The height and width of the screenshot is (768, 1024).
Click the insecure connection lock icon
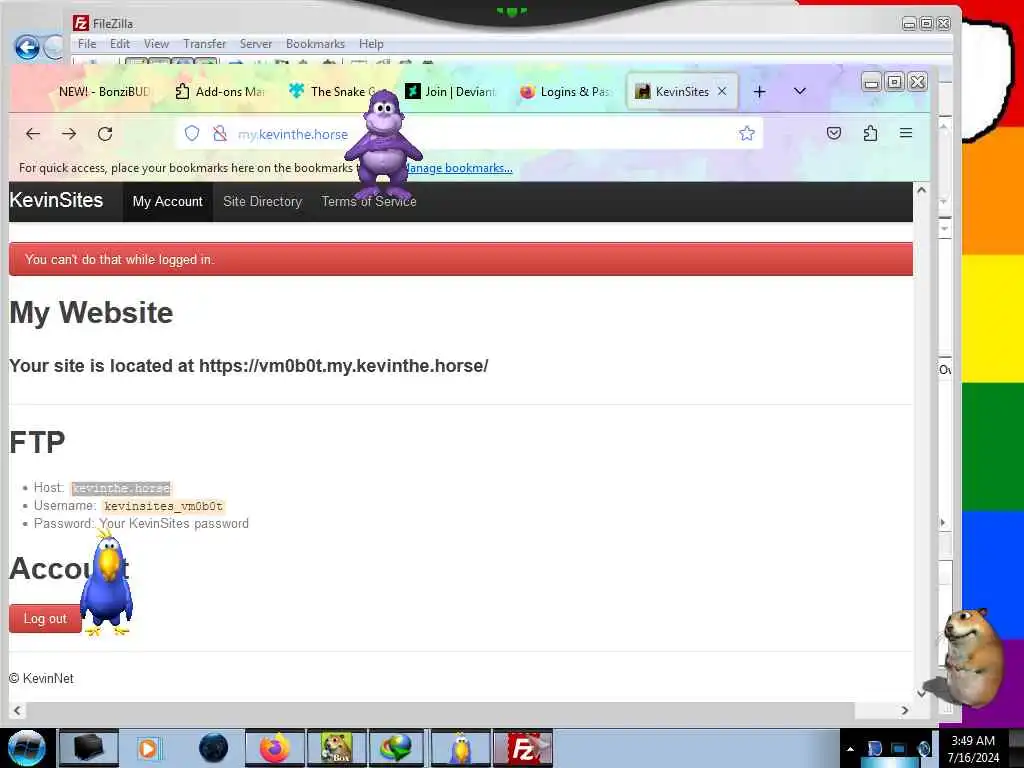[220, 134]
